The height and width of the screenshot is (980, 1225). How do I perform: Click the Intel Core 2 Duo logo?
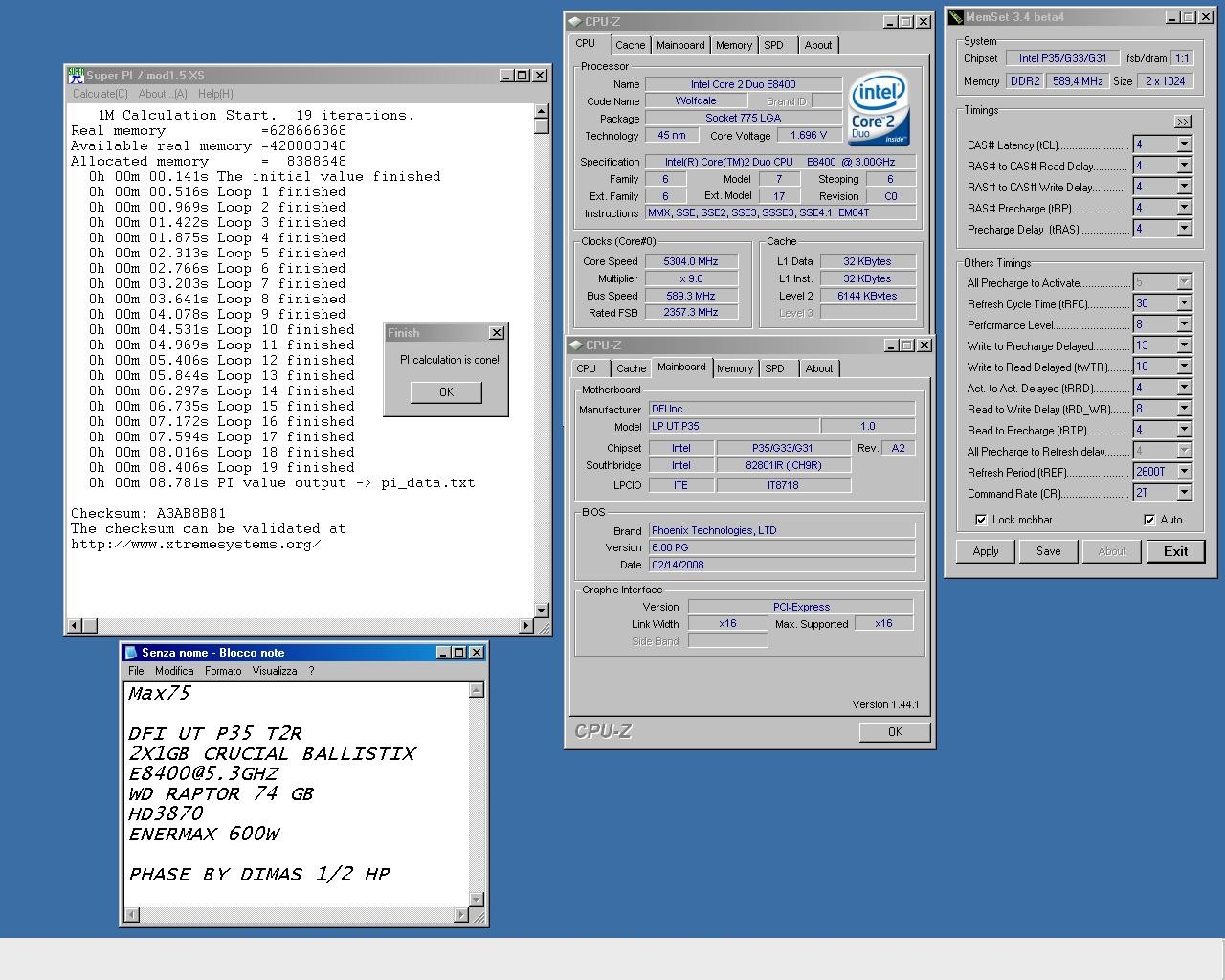click(x=879, y=108)
